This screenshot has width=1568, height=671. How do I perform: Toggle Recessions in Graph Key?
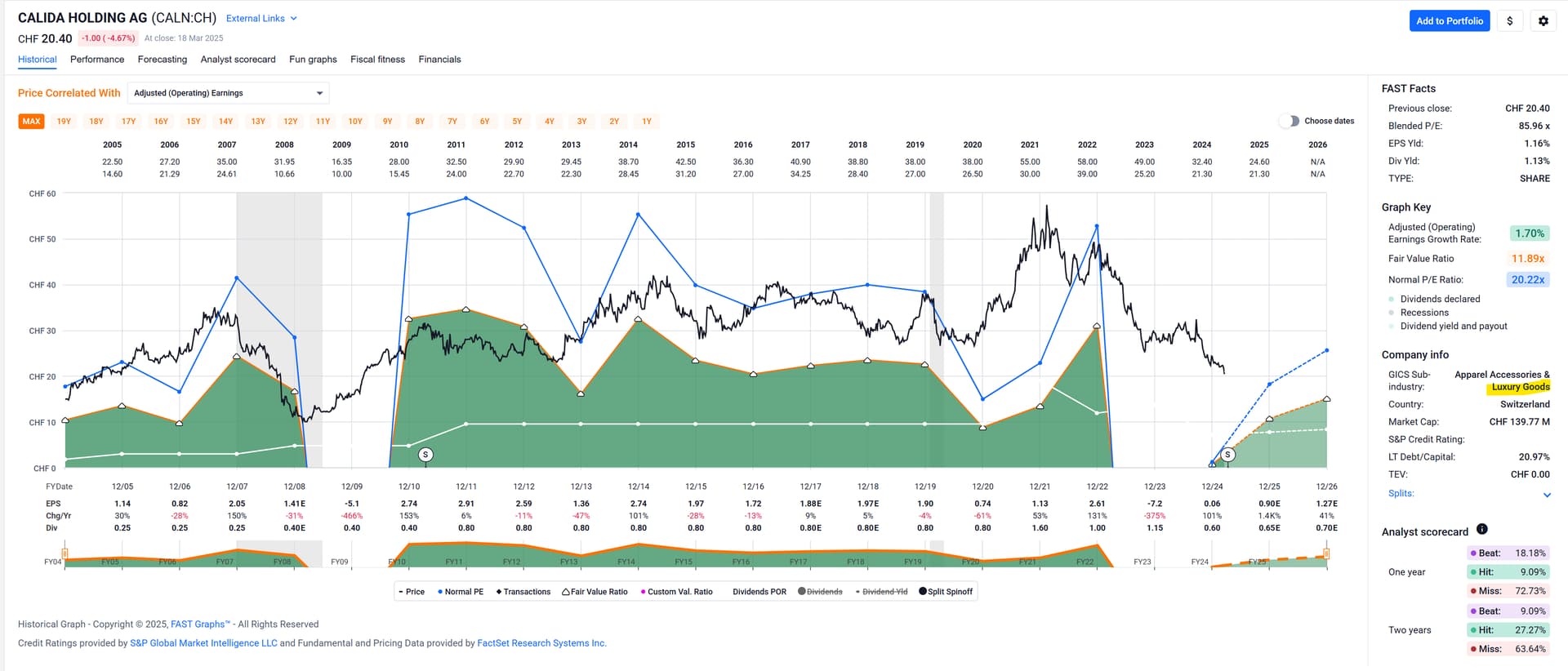(x=1419, y=313)
